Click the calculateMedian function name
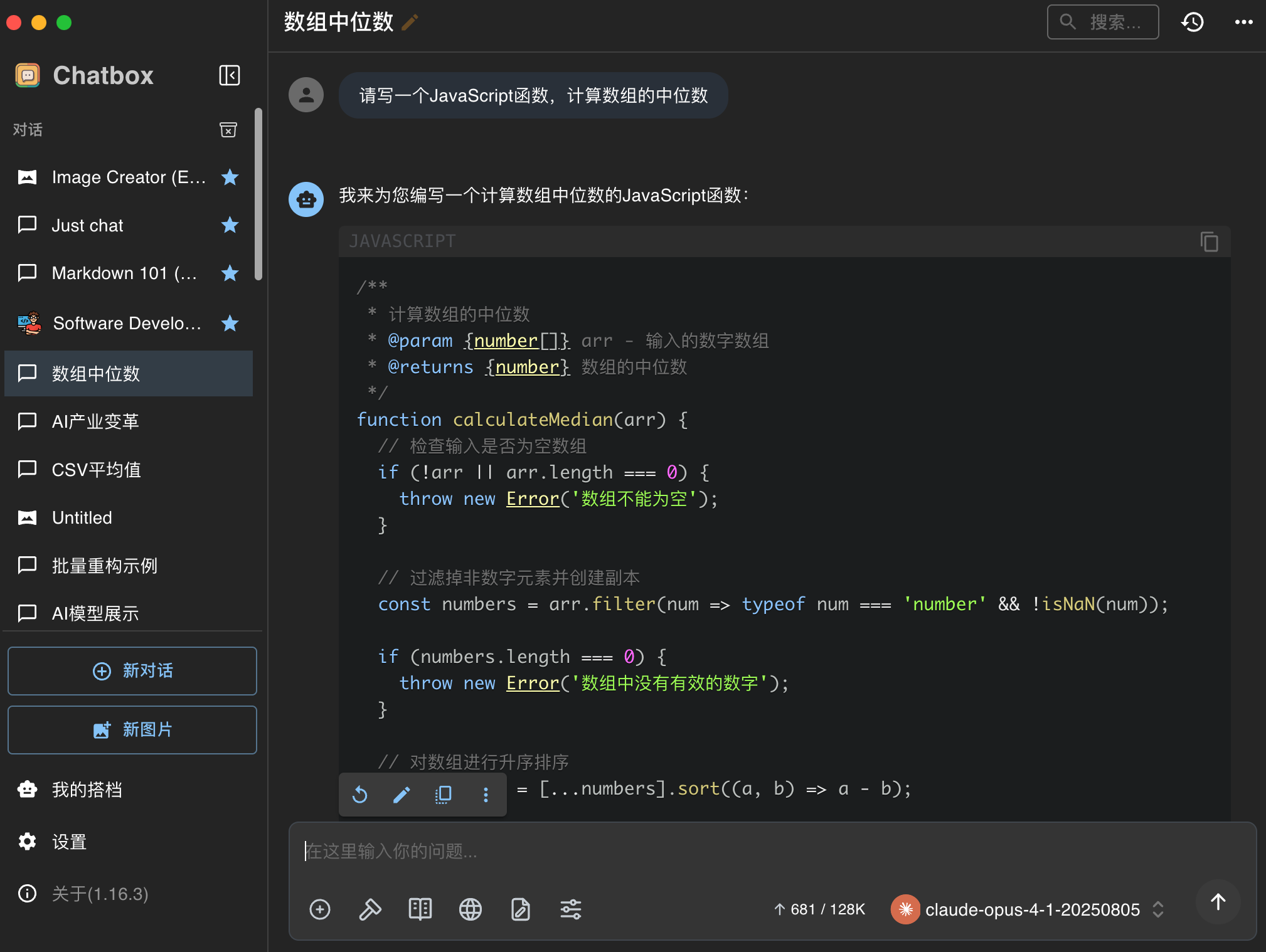 [x=533, y=420]
